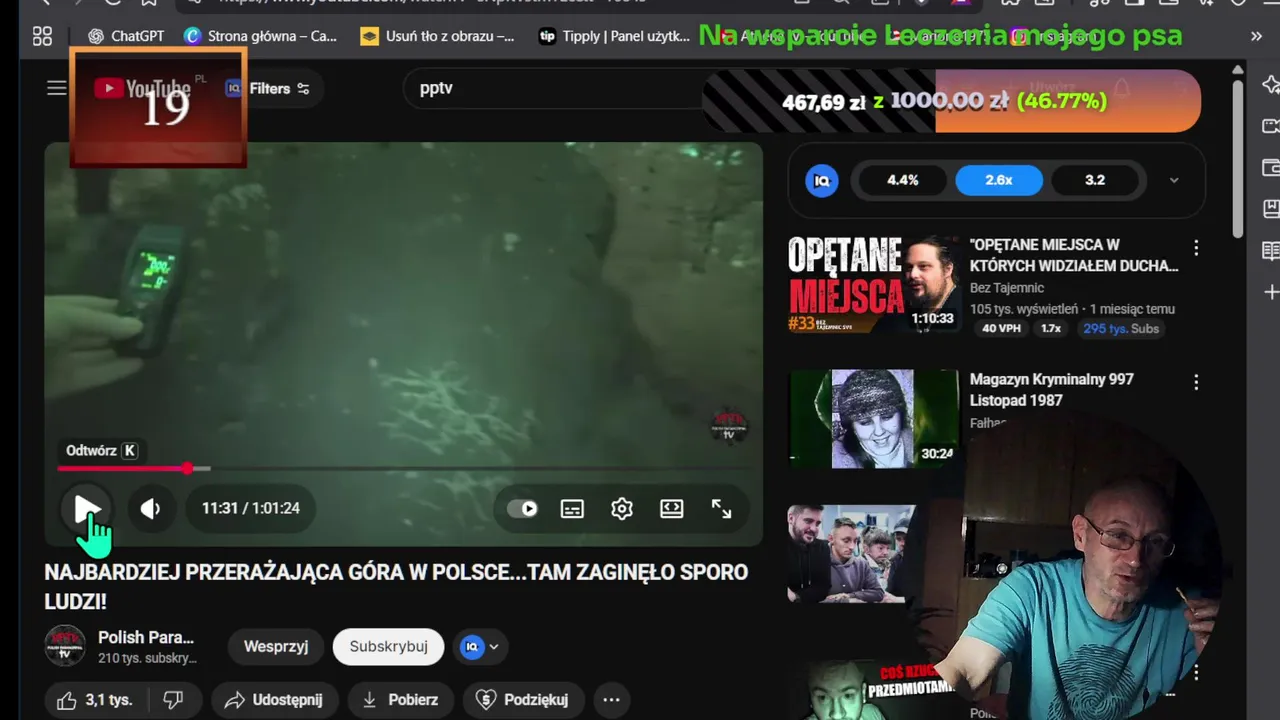Viewport: 1280px width, 720px height.
Task: Open Magazyn Kryminalny 997 thumbnail
Action: coord(873,418)
